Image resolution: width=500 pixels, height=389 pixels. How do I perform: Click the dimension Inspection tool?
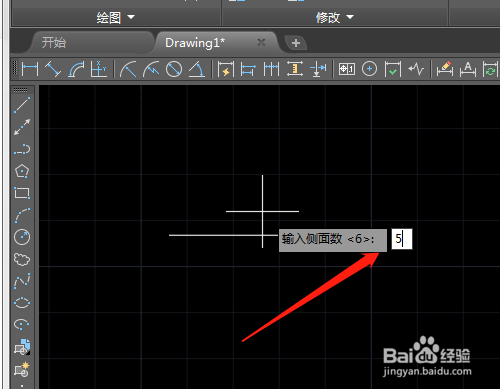[x=393, y=69]
